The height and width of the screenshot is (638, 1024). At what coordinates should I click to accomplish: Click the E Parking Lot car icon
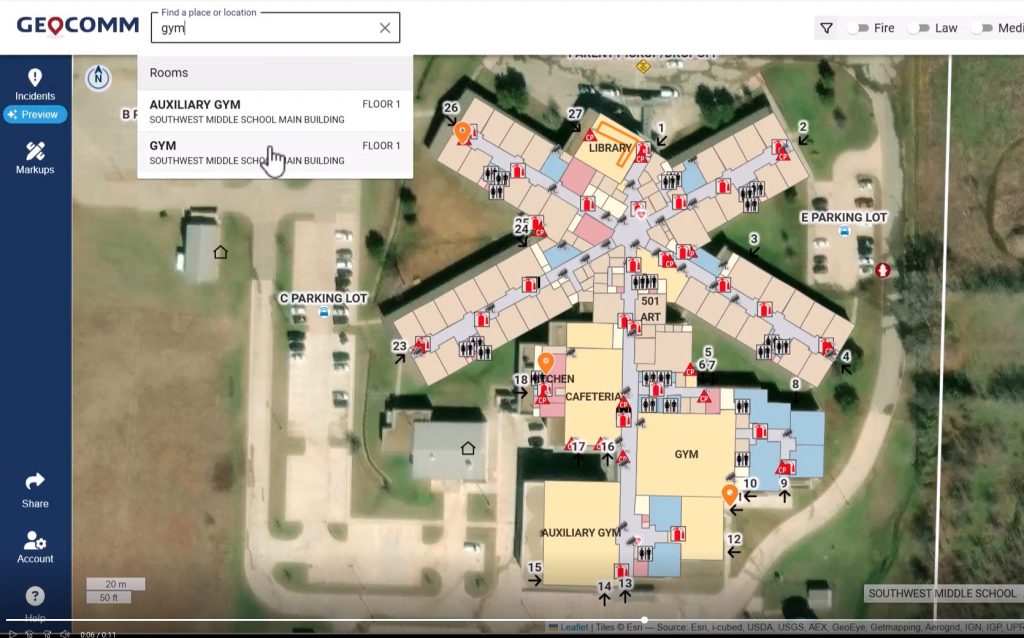[x=844, y=231]
